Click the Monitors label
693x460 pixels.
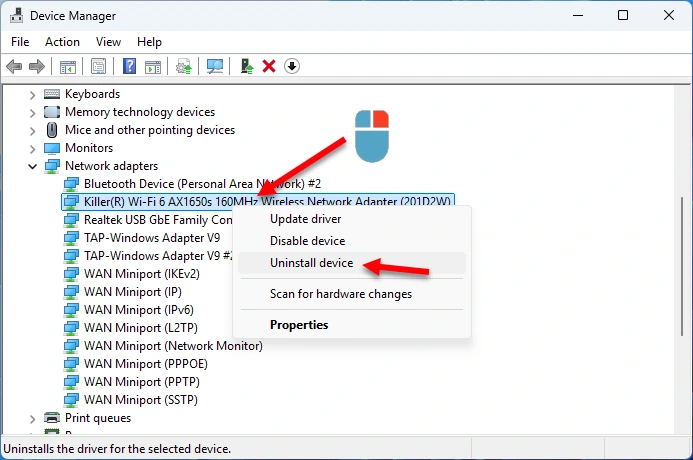click(89, 148)
